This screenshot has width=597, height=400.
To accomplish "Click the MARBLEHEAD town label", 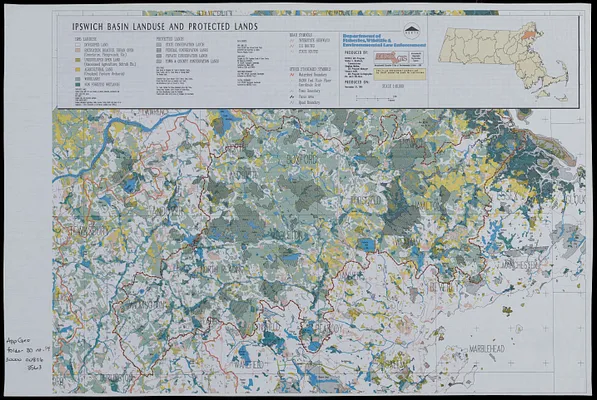I will tap(487, 349).
